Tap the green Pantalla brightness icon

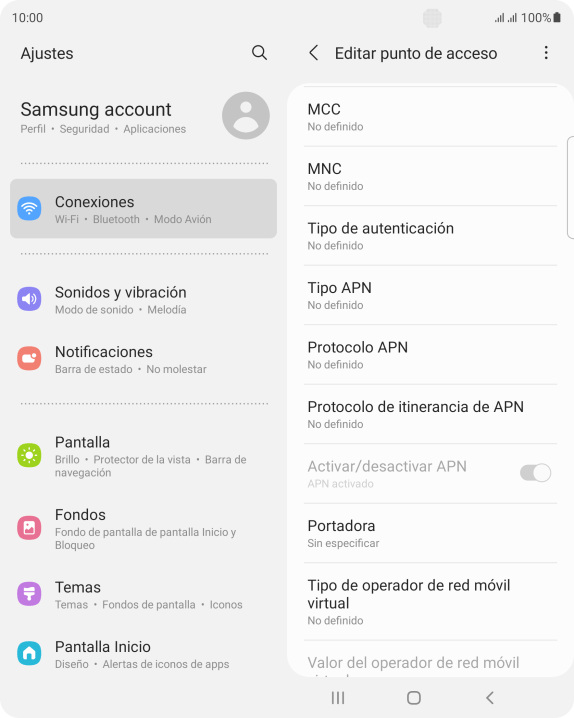click(29, 455)
